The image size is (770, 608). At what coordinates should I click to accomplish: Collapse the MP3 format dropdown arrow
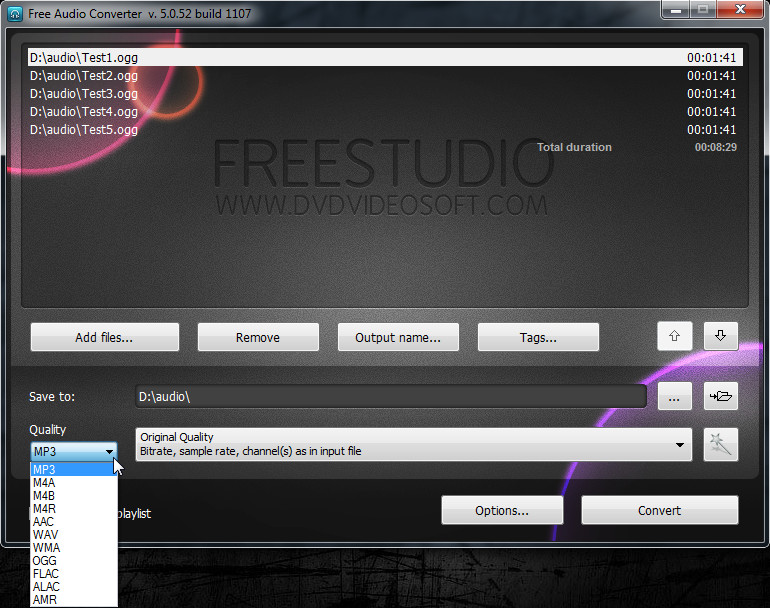point(109,451)
